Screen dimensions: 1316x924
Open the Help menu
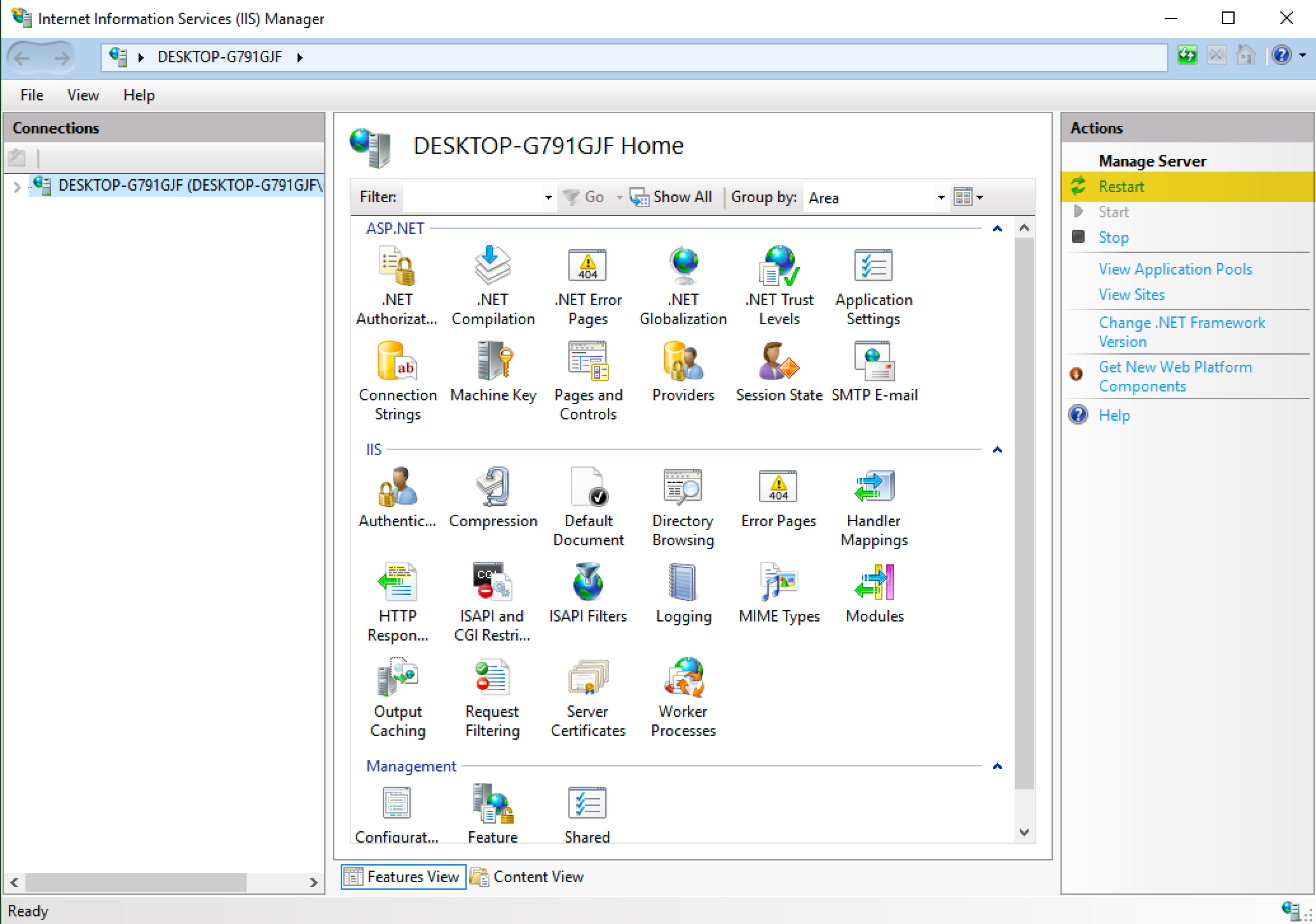click(139, 95)
